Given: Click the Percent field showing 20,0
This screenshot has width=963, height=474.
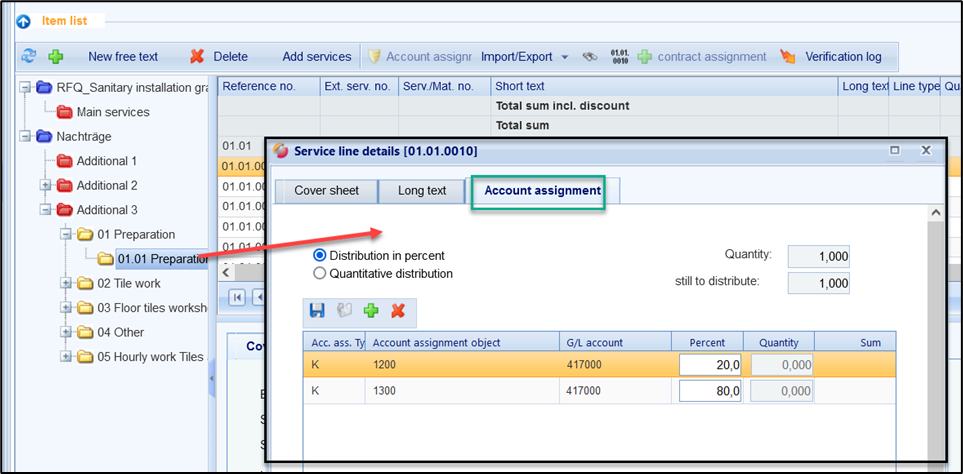Looking at the screenshot, I should pos(709,366).
